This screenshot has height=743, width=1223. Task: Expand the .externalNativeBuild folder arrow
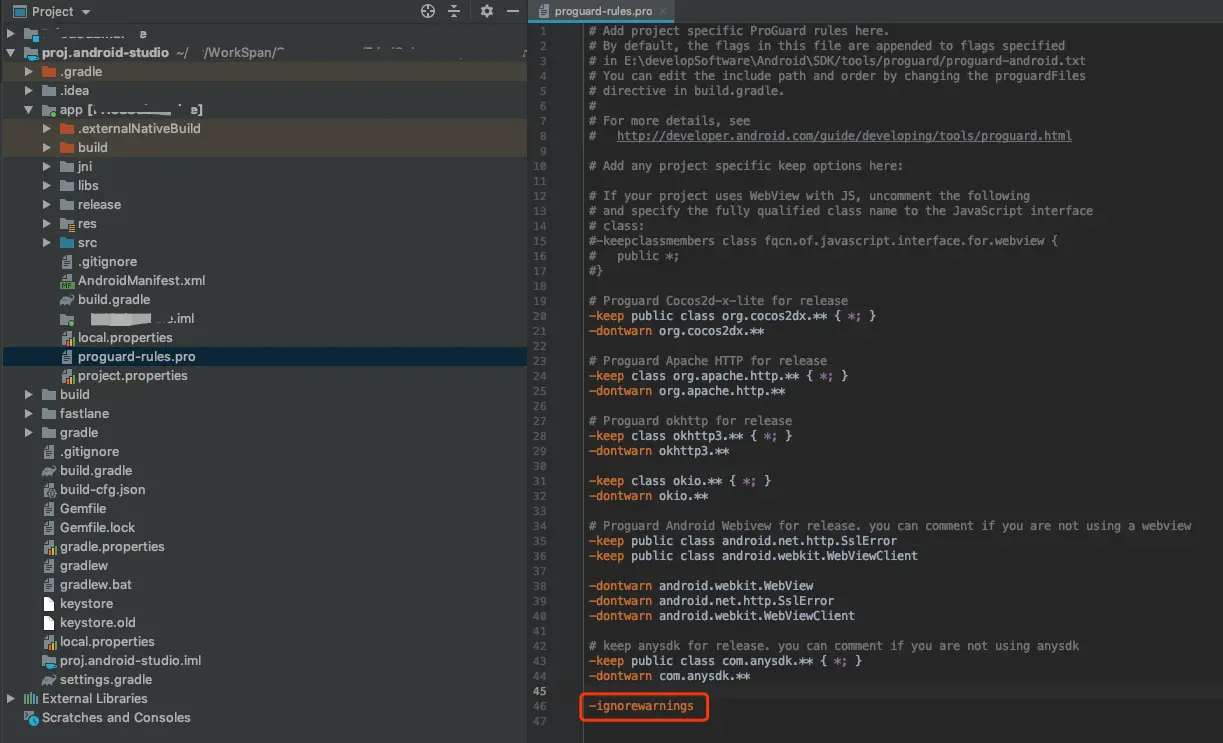[x=48, y=128]
